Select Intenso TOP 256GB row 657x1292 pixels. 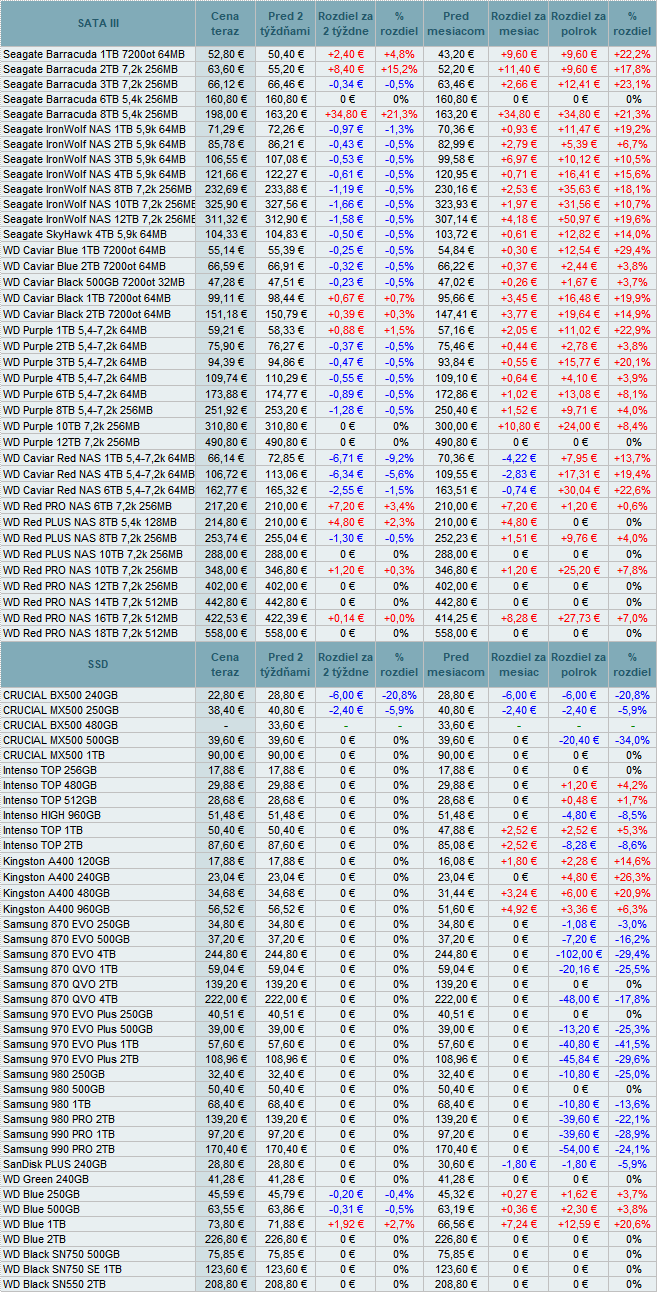click(x=328, y=770)
